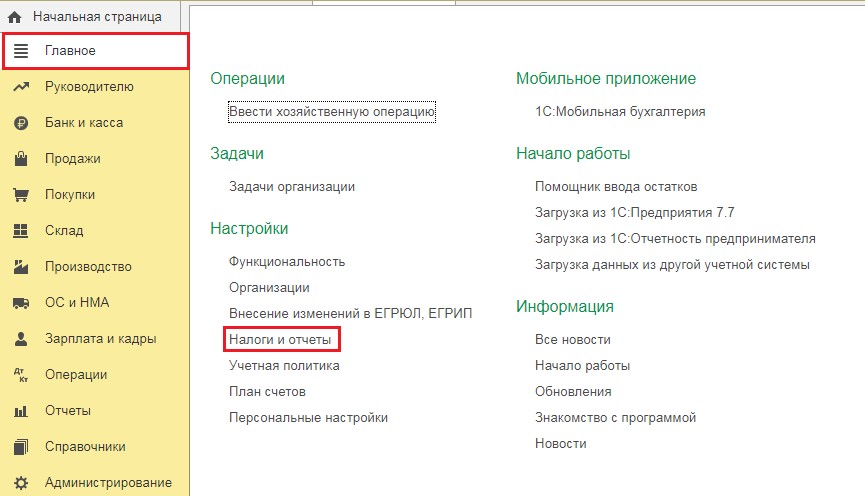Image resolution: width=865 pixels, height=496 pixels.
Task: Click the green Начало работы heading
Action: point(573,153)
